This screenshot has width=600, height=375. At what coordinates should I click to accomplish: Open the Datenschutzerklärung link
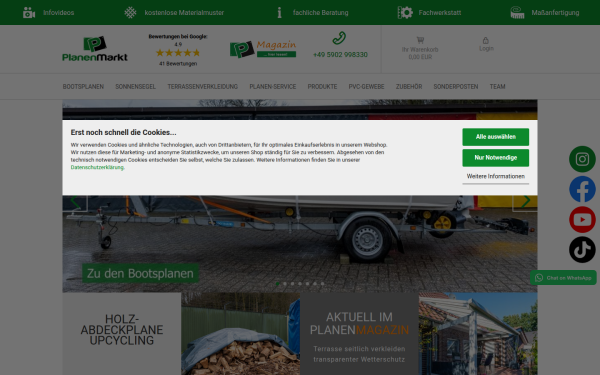pos(97,167)
